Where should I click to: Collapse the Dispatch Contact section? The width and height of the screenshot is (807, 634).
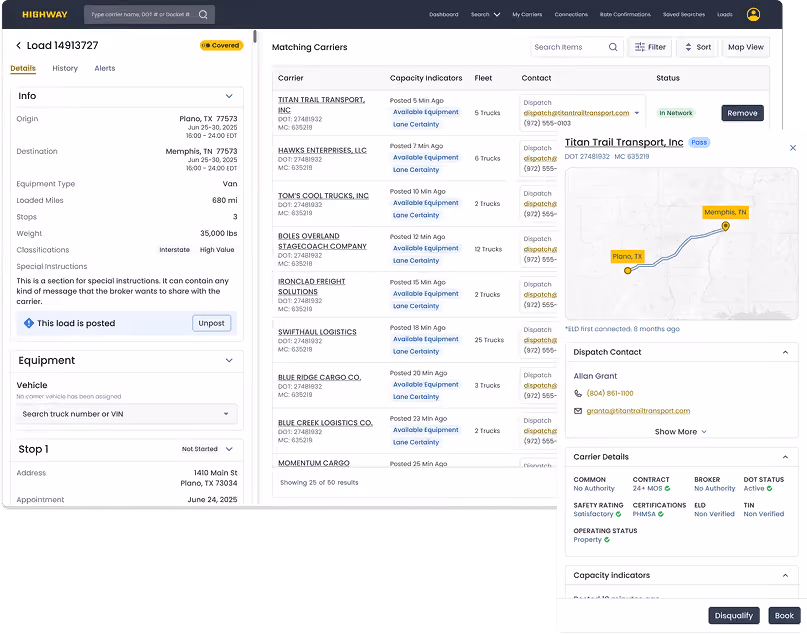(x=785, y=352)
